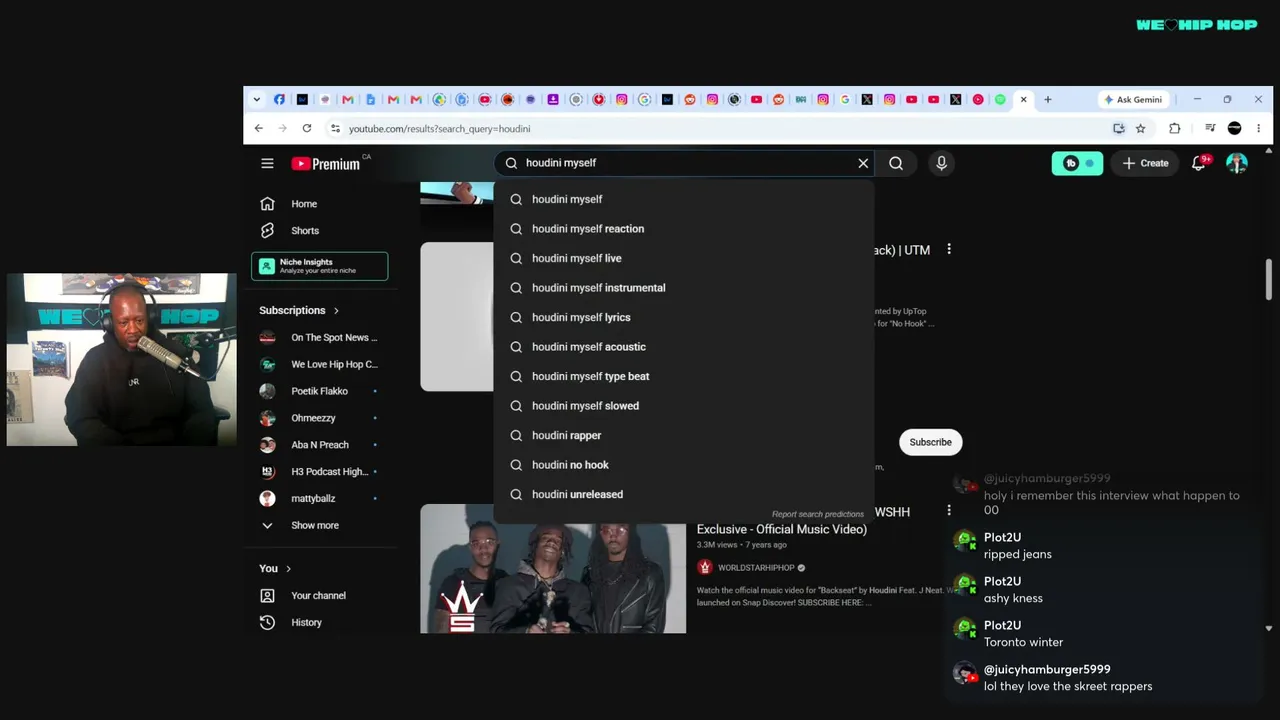Image resolution: width=1280 pixels, height=720 pixels.
Task: Clear the search box with the X
Action: tap(863, 163)
